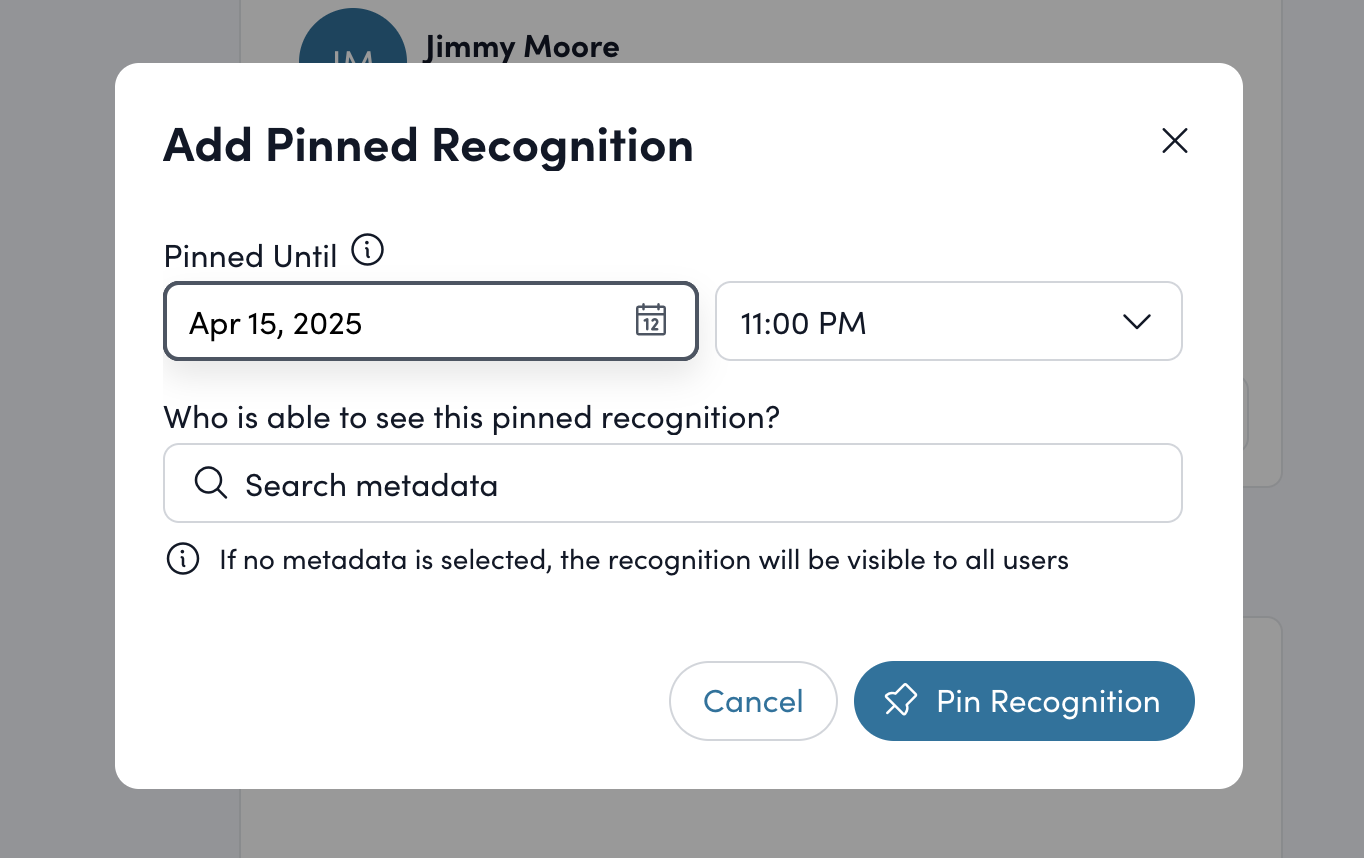This screenshot has height=858, width=1364.
Task: Click Jimmy Moore's avatar behind the dialog
Action: click(352, 40)
